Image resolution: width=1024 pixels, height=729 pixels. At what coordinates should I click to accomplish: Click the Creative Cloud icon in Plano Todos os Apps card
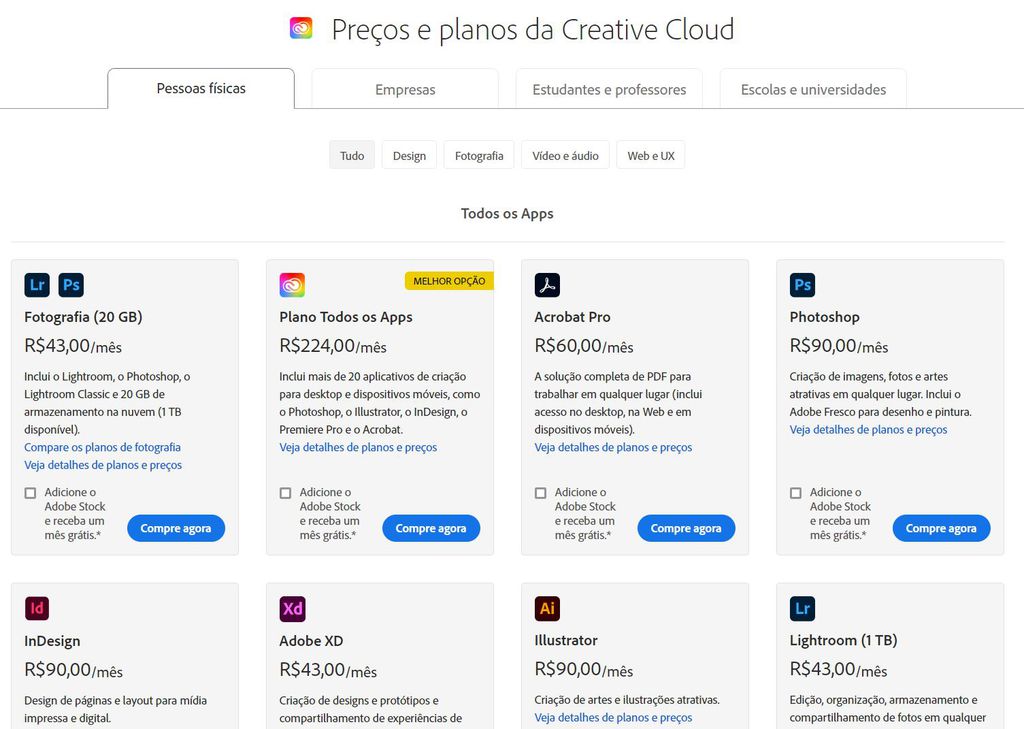(292, 285)
